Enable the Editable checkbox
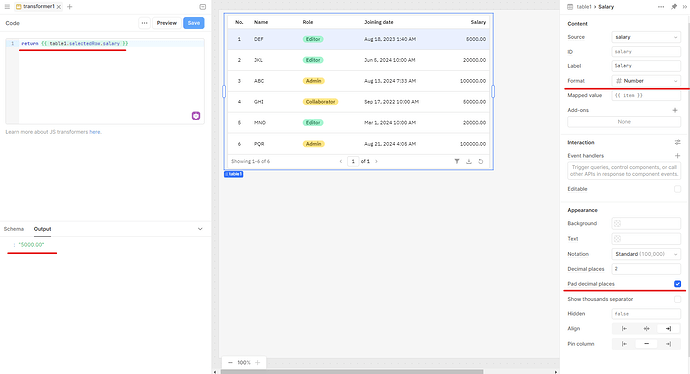The height and width of the screenshot is (374, 690). (677, 189)
